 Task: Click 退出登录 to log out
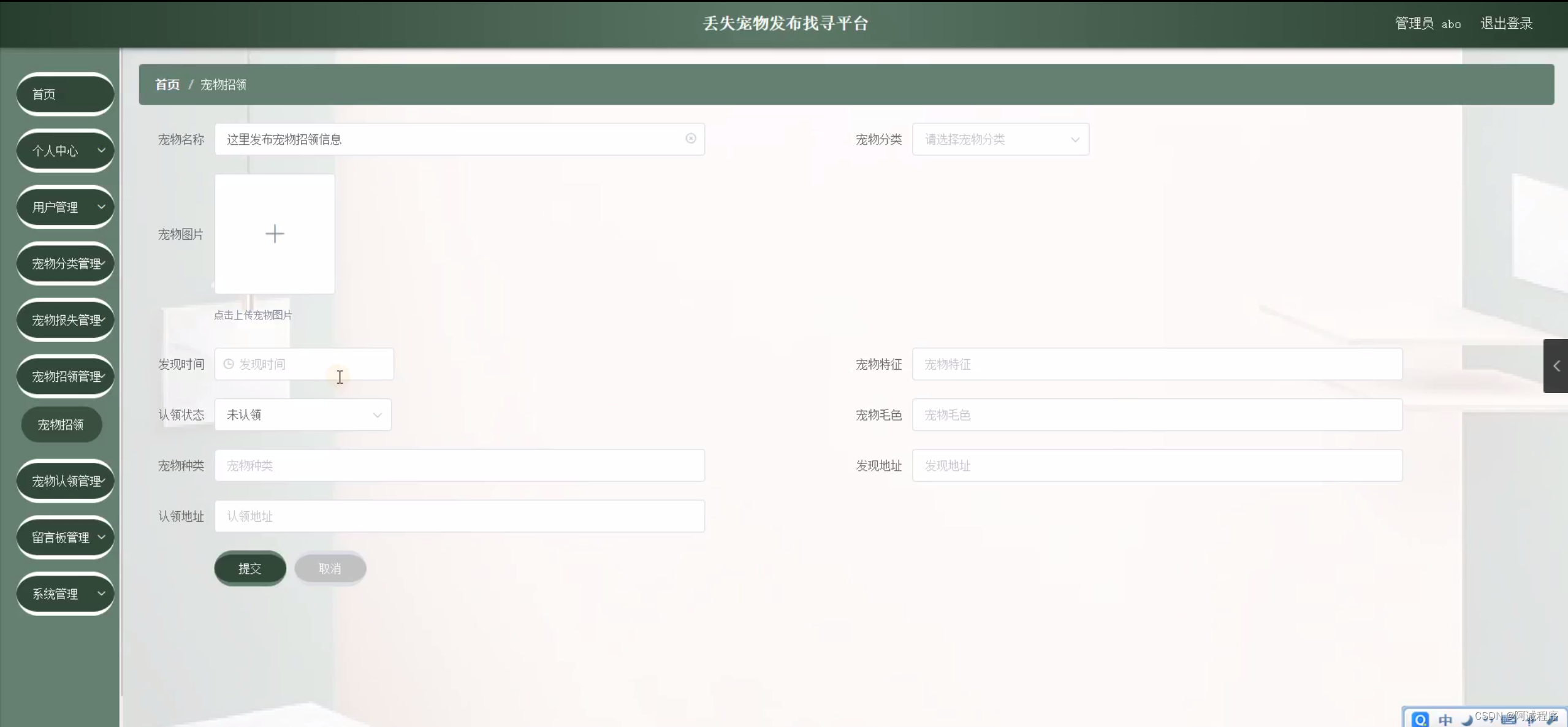coord(1506,23)
